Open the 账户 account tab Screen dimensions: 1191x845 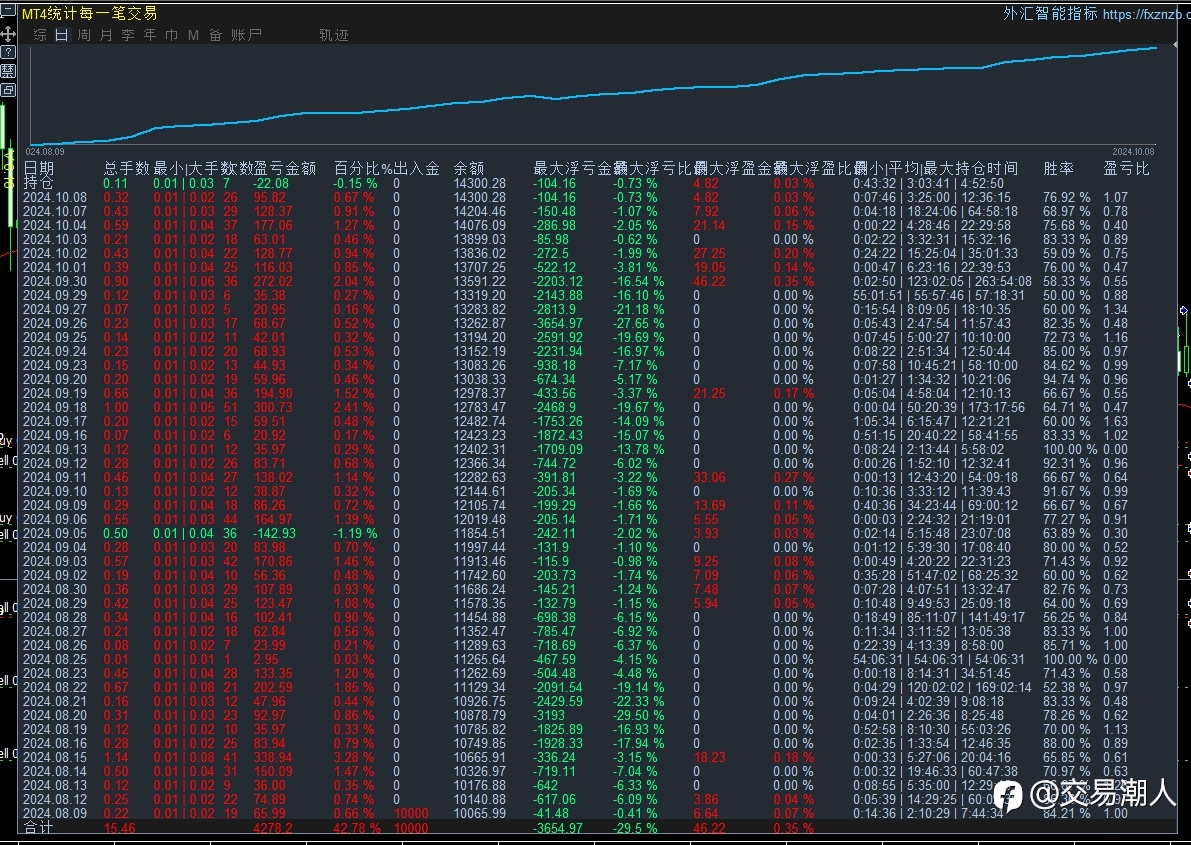(x=246, y=35)
